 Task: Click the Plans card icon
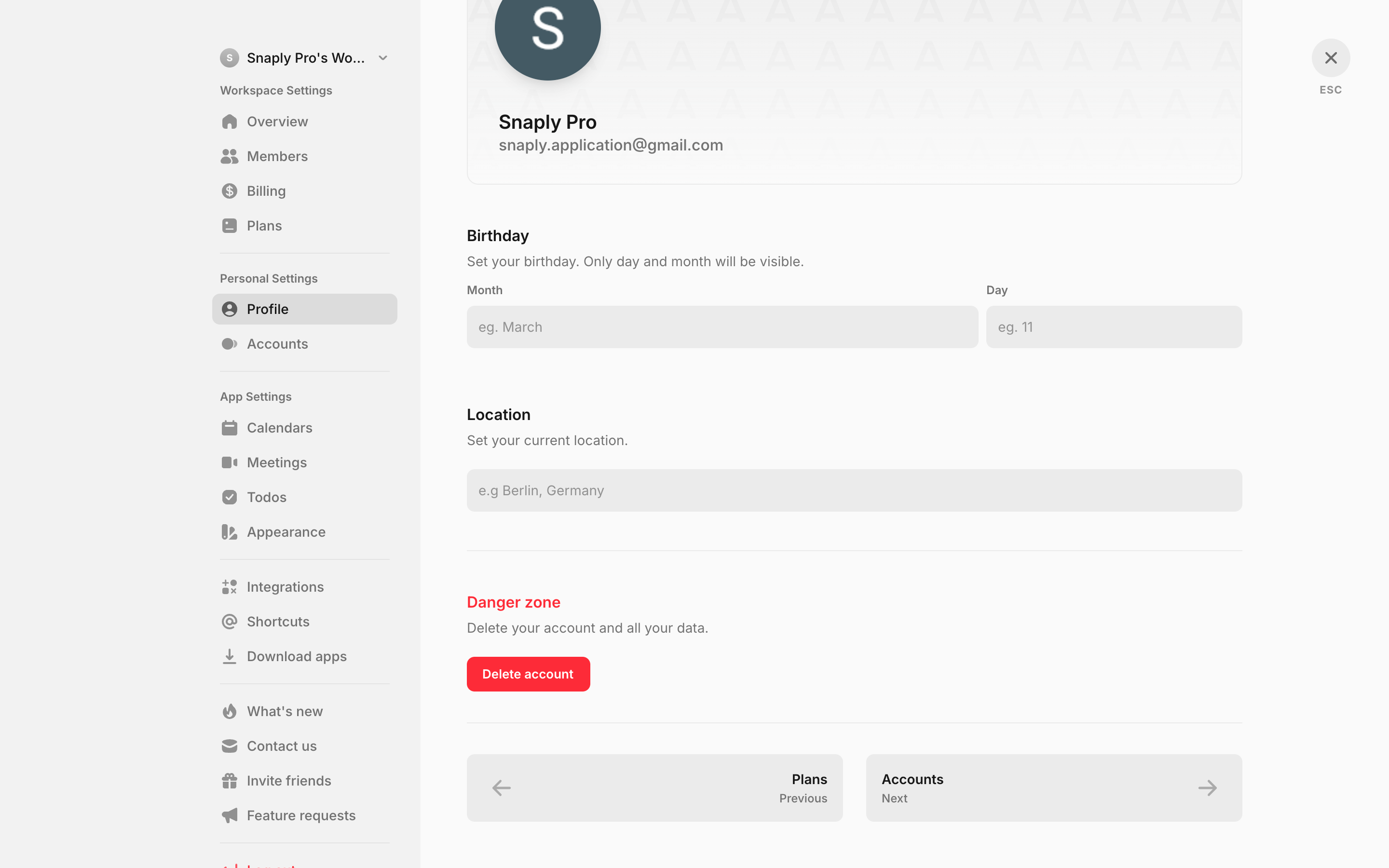[x=230, y=226]
